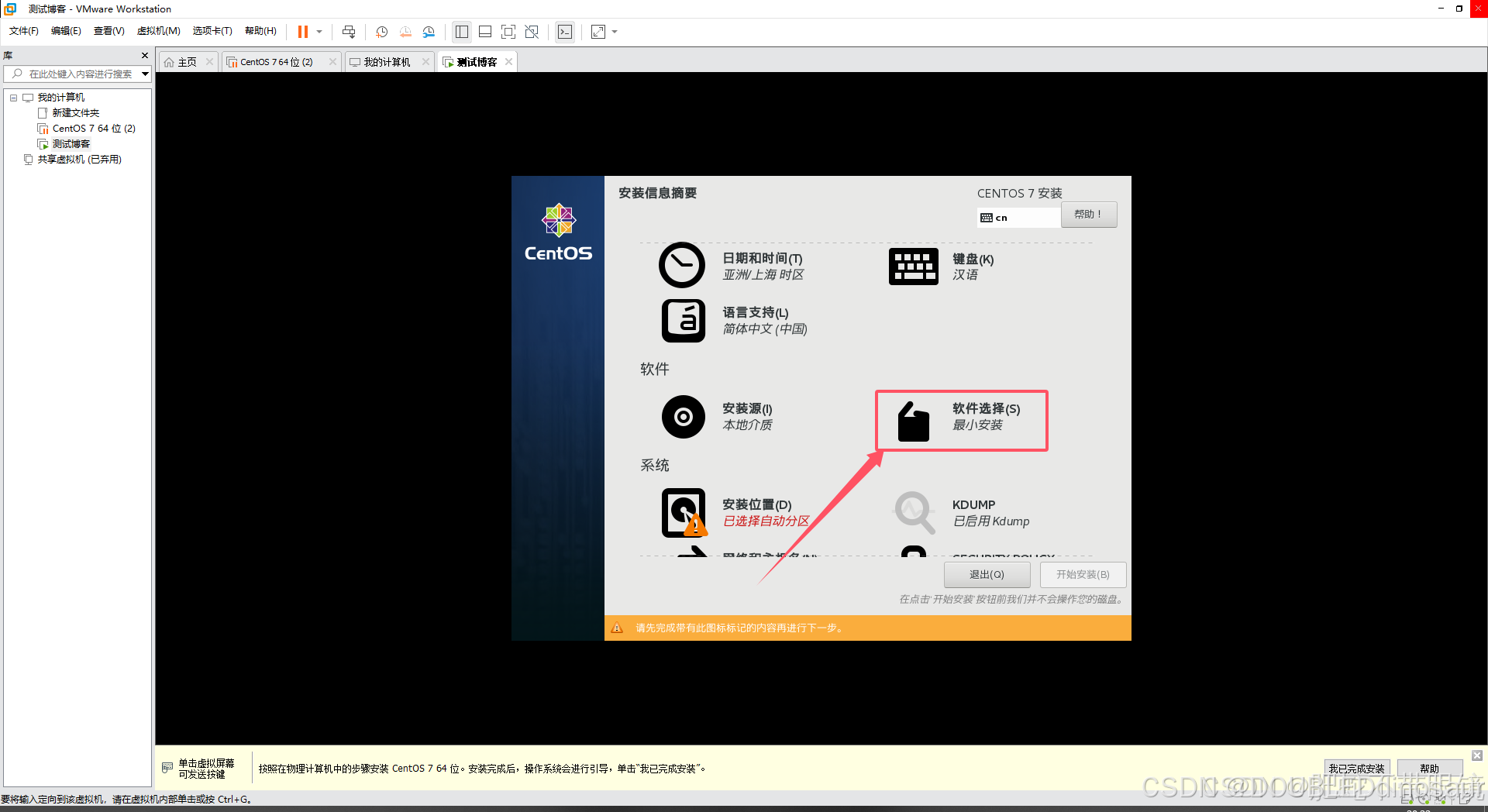Revert to the previous snapshot icon
The width and height of the screenshot is (1488, 812).
pos(405,32)
